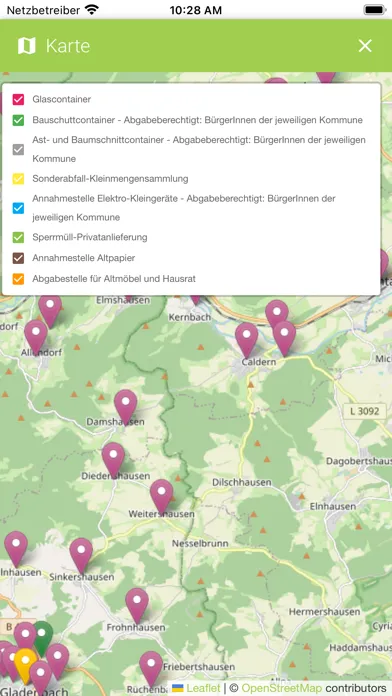Viewport: 392px width, 696px height.
Task: Tap the Elnhausen place label
Action: click(x=333, y=506)
